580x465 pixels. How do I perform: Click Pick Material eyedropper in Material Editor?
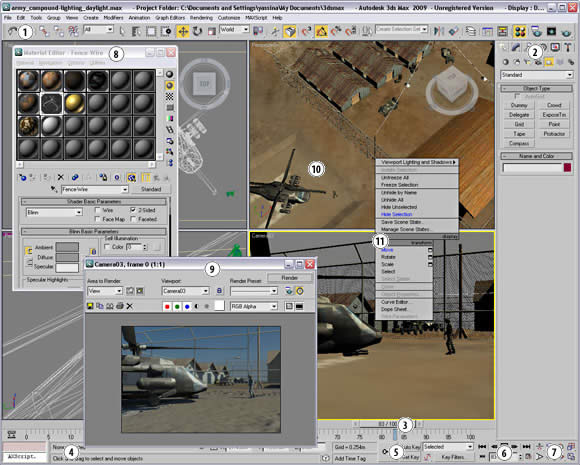tap(54, 189)
